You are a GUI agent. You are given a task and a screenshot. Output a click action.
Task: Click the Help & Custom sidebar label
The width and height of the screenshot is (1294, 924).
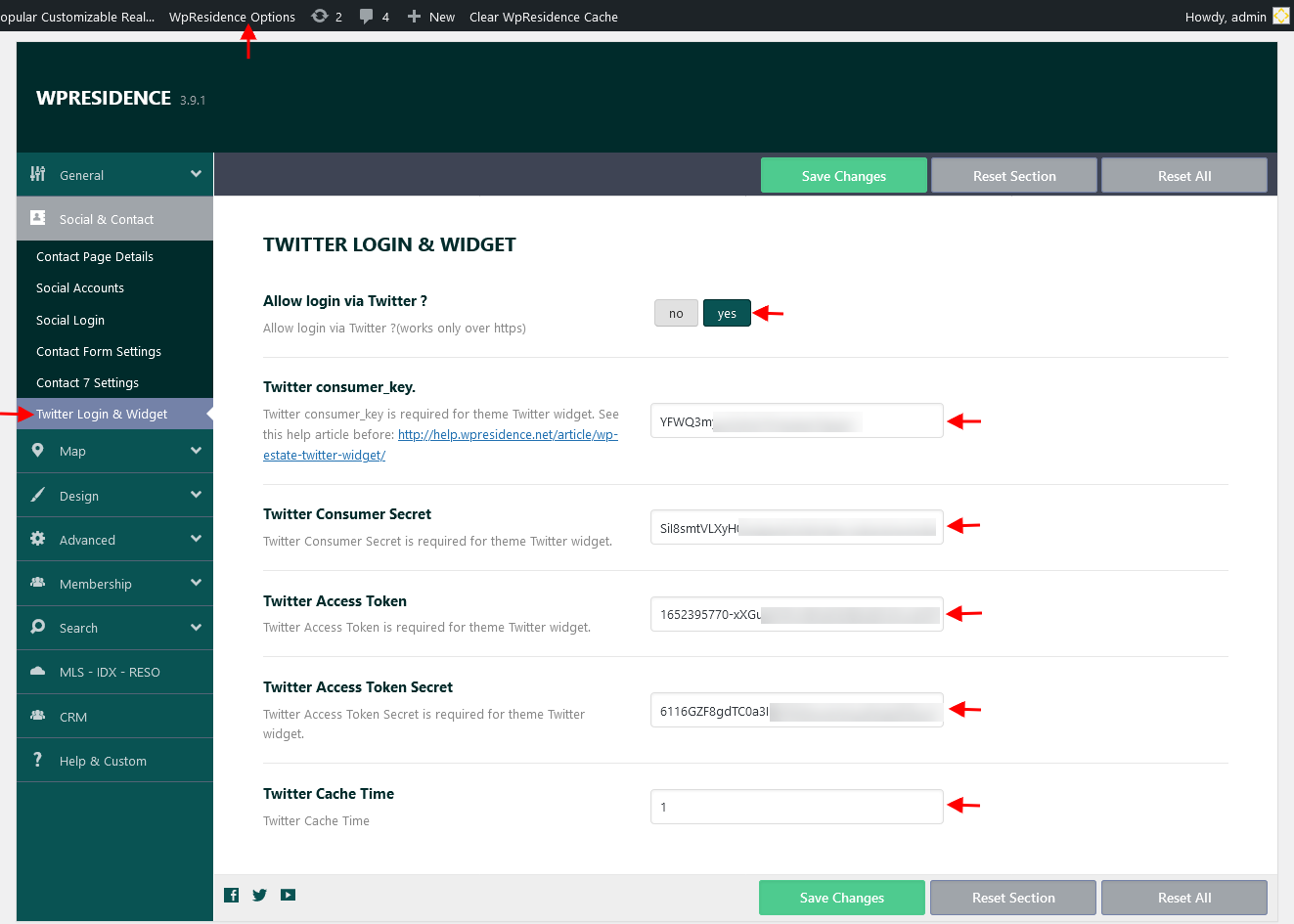click(x=103, y=761)
